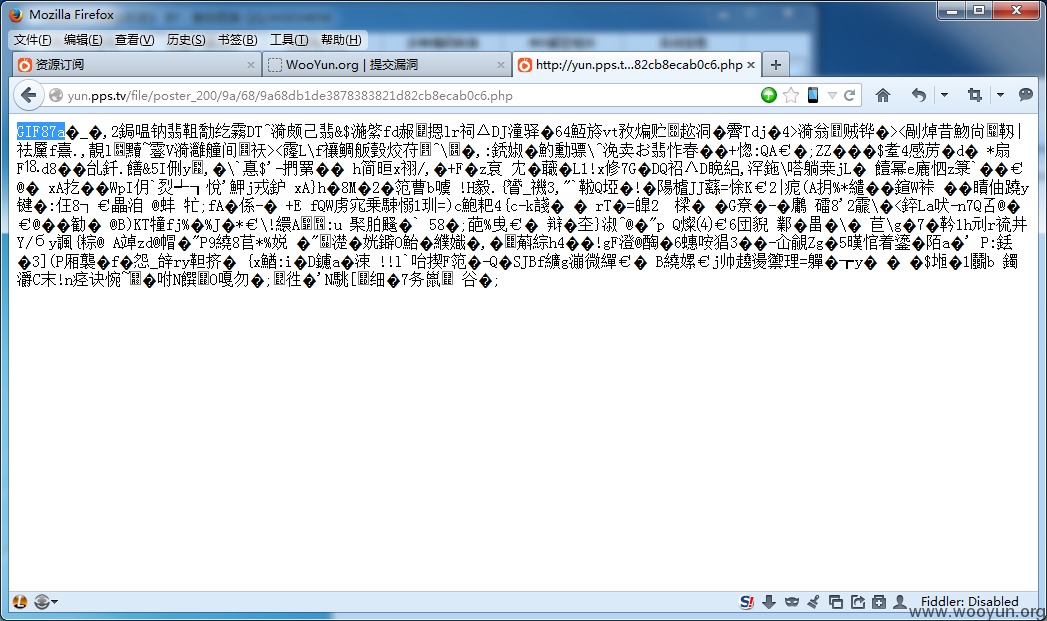
Task: Switch to the 资源订阅 tab
Action: coord(136,65)
